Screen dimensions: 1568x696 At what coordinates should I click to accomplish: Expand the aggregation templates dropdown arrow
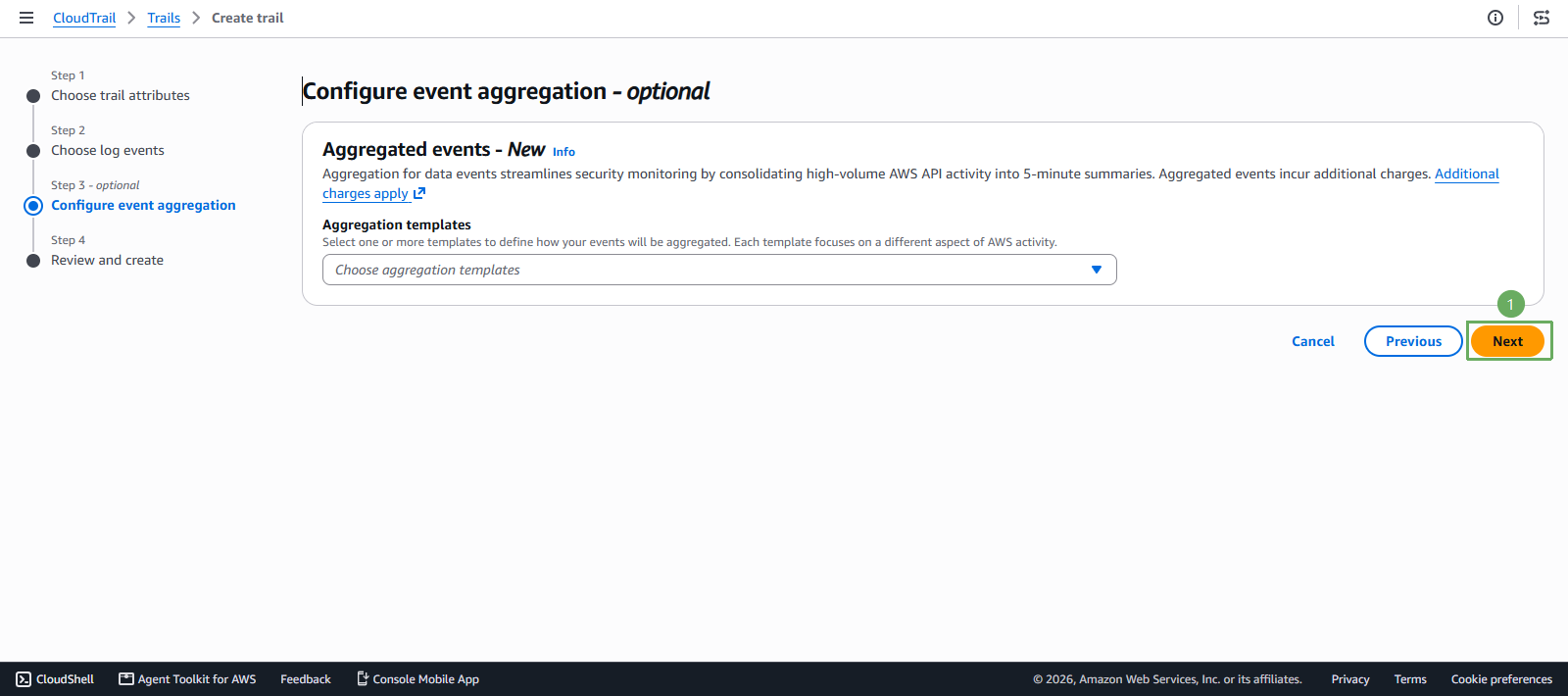(1097, 270)
